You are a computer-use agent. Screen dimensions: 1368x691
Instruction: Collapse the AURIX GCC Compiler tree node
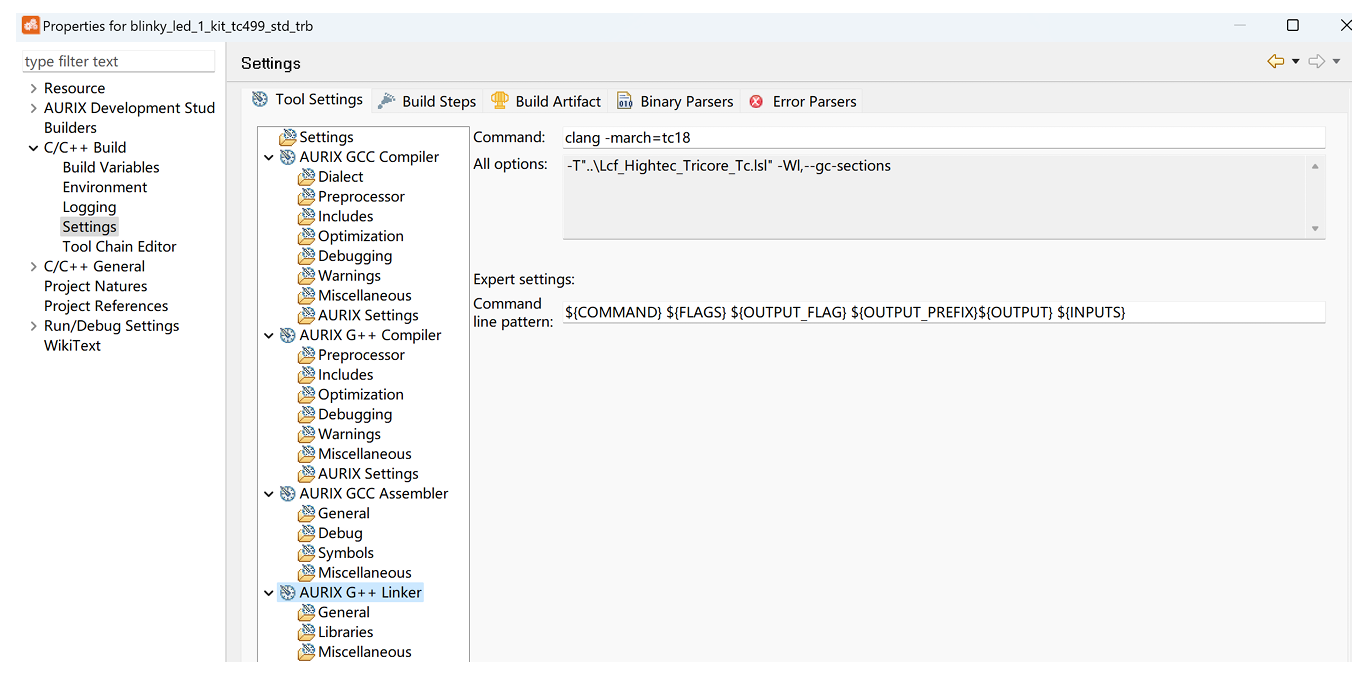coord(269,157)
